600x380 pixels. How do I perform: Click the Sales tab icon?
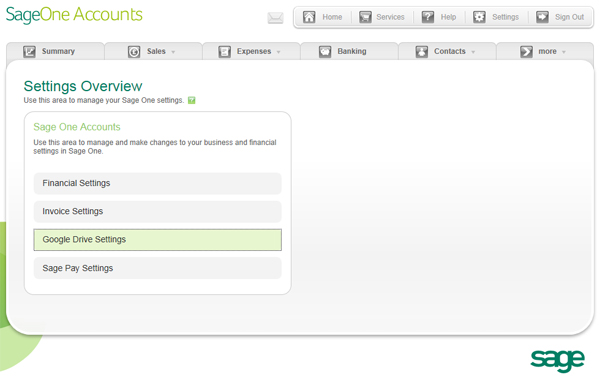[134, 51]
